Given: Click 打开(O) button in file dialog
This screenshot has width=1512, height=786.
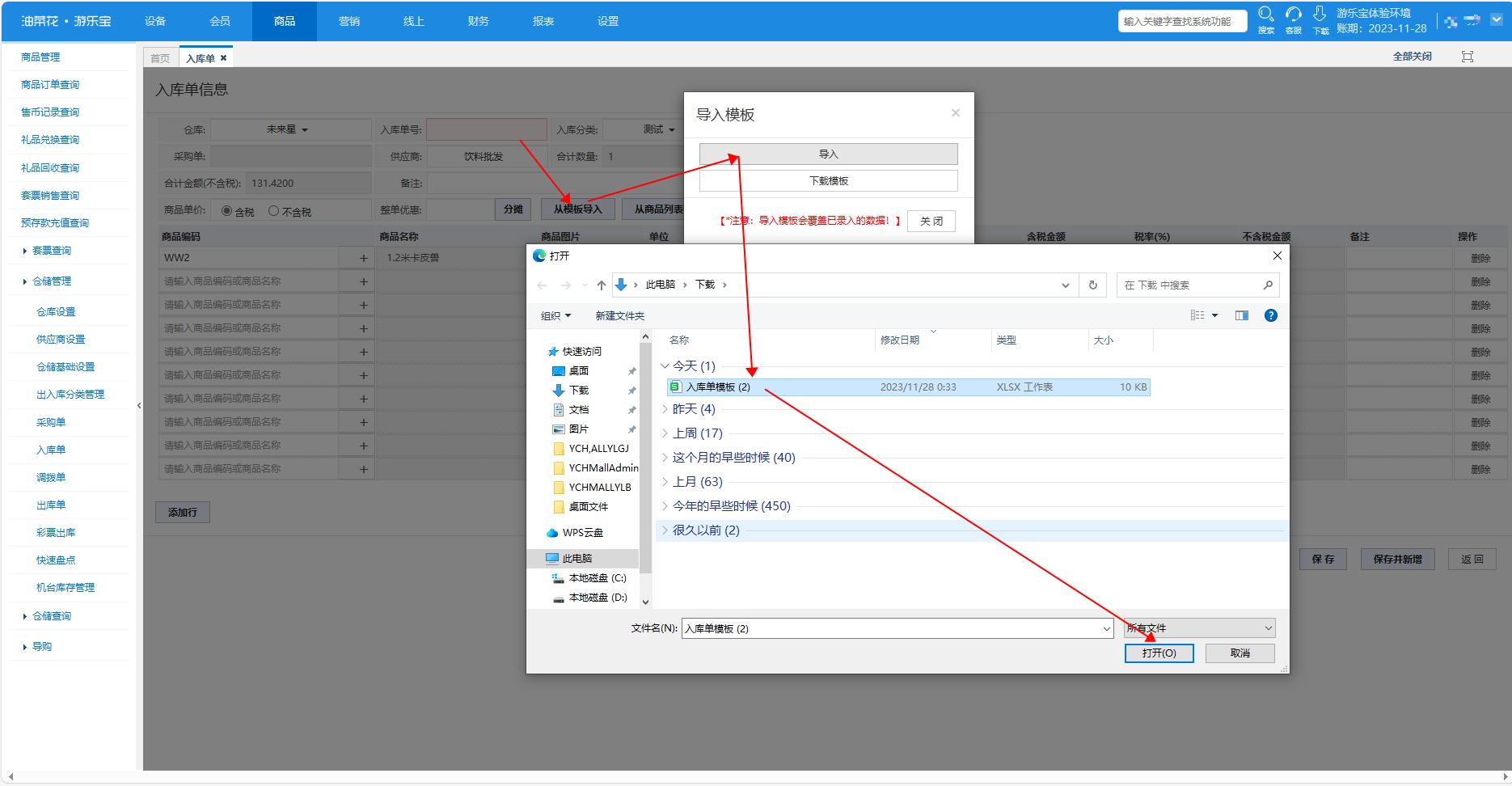Looking at the screenshot, I should (1159, 653).
